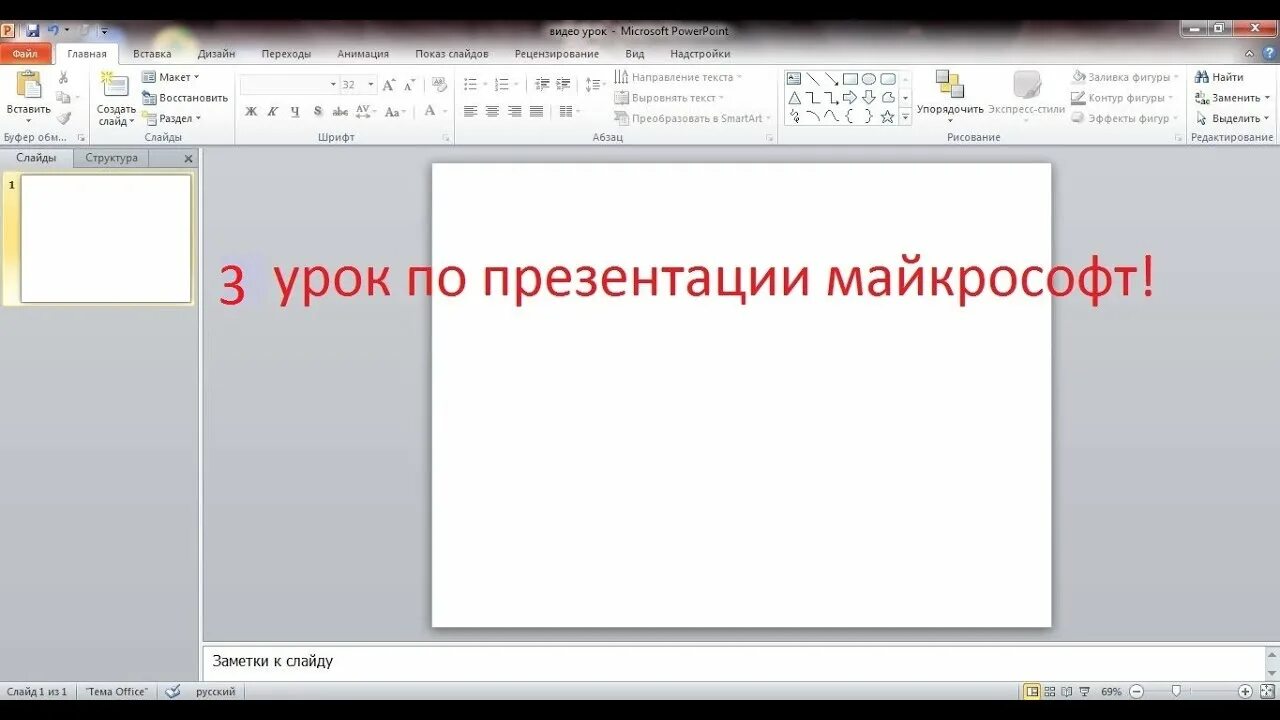Open the Заменить replace dropdown

click(x=1232, y=98)
